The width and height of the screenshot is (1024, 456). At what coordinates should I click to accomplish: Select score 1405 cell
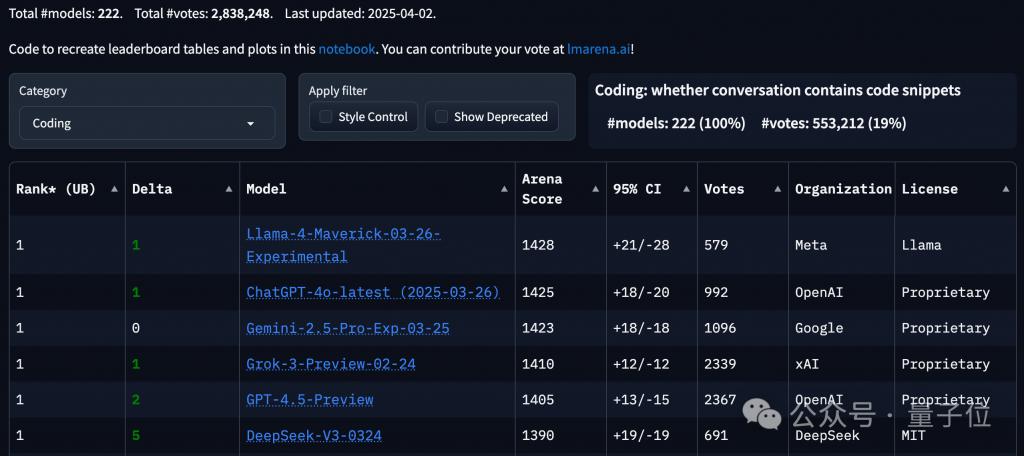(537, 399)
